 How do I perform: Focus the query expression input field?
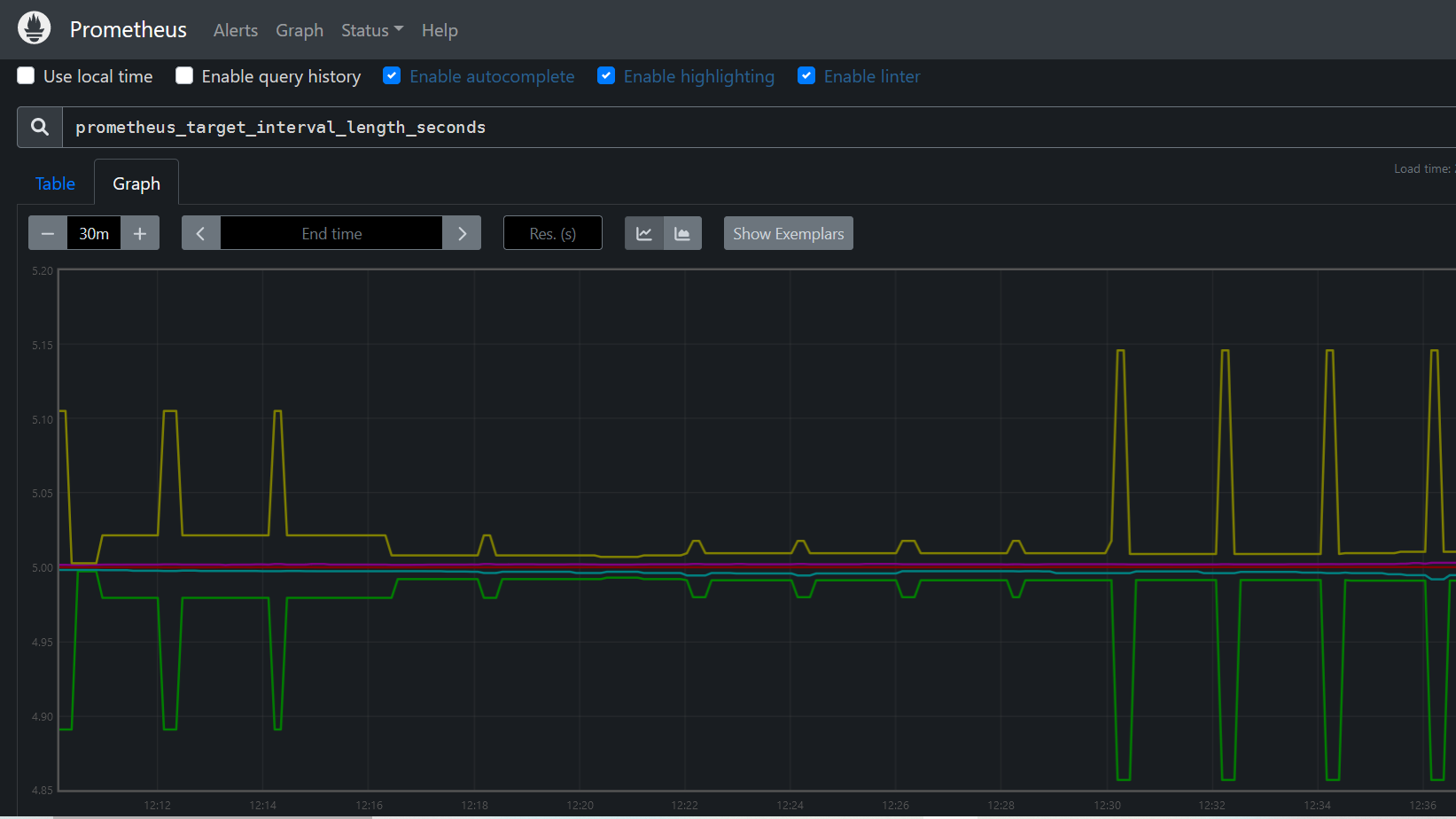coord(759,127)
